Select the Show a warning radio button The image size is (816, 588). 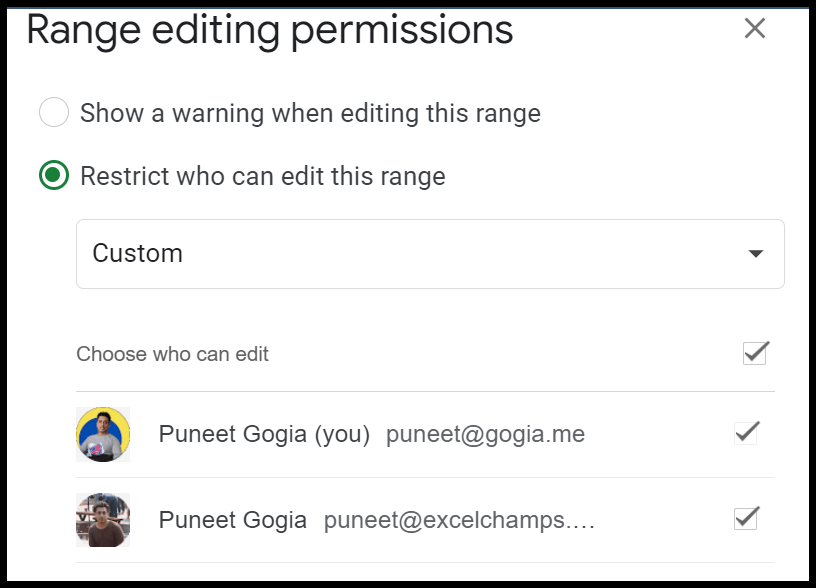point(54,112)
